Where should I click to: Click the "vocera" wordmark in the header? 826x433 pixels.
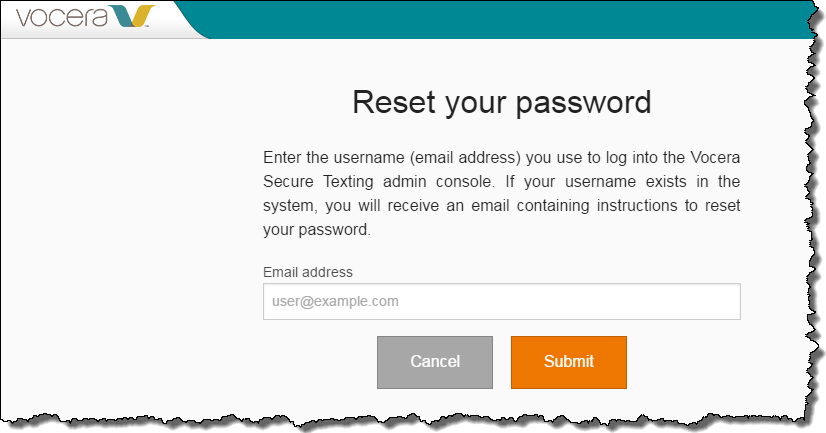[60, 18]
